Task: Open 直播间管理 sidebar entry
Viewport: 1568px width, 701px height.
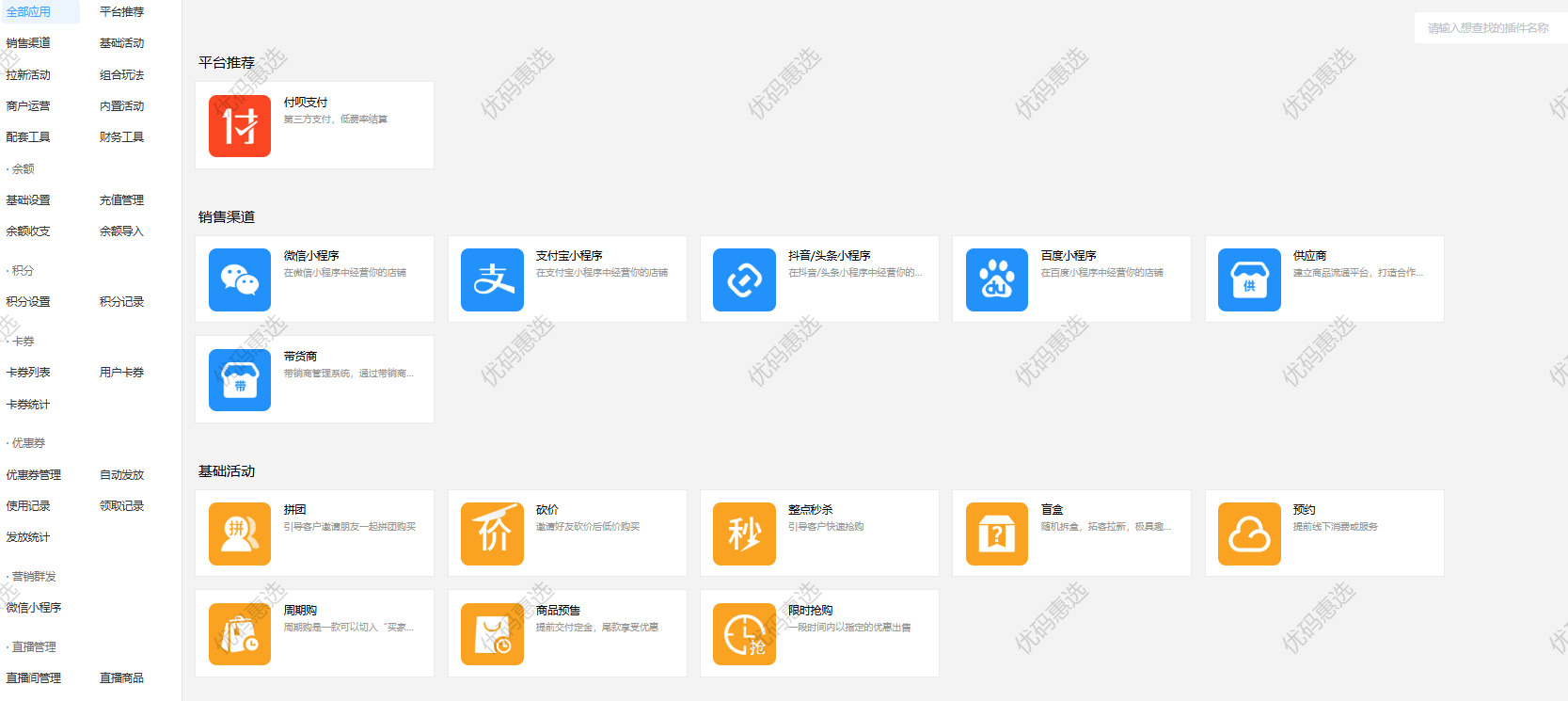Action: pyautogui.click(x=33, y=678)
